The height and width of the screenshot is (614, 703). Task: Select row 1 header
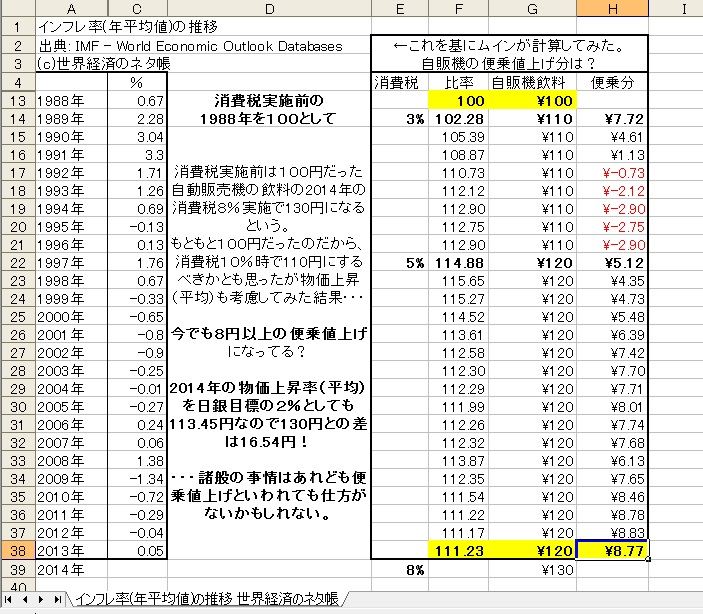(17, 27)
